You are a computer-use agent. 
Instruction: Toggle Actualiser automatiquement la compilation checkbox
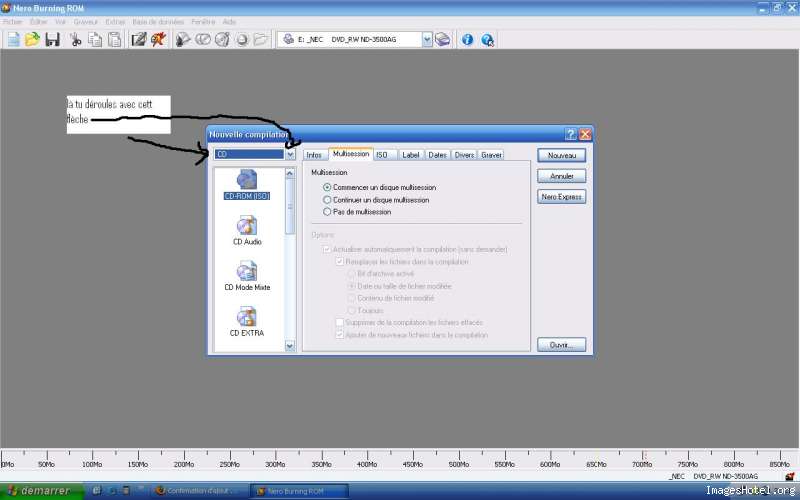tap(327, 249)
